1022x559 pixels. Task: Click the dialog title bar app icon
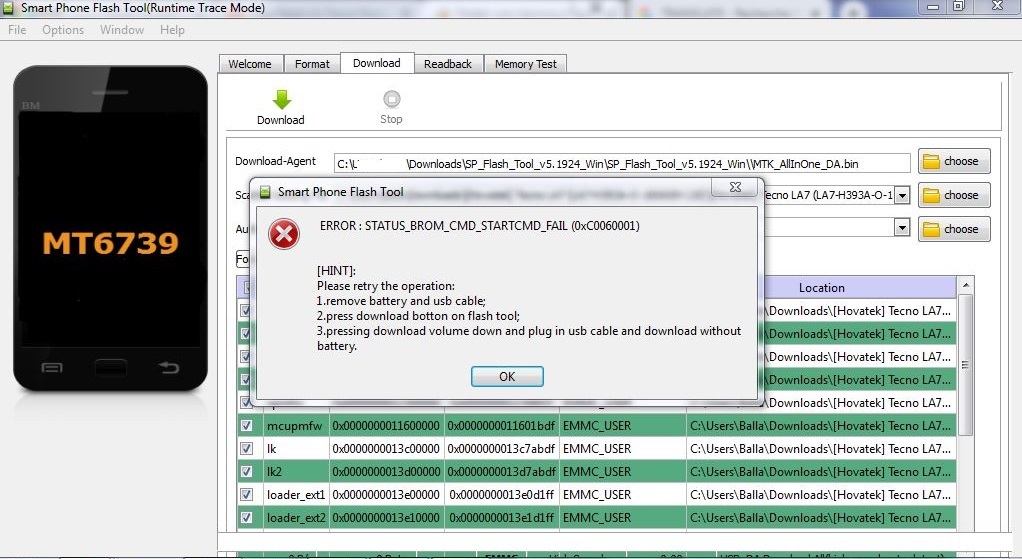(x=265, y=192)
